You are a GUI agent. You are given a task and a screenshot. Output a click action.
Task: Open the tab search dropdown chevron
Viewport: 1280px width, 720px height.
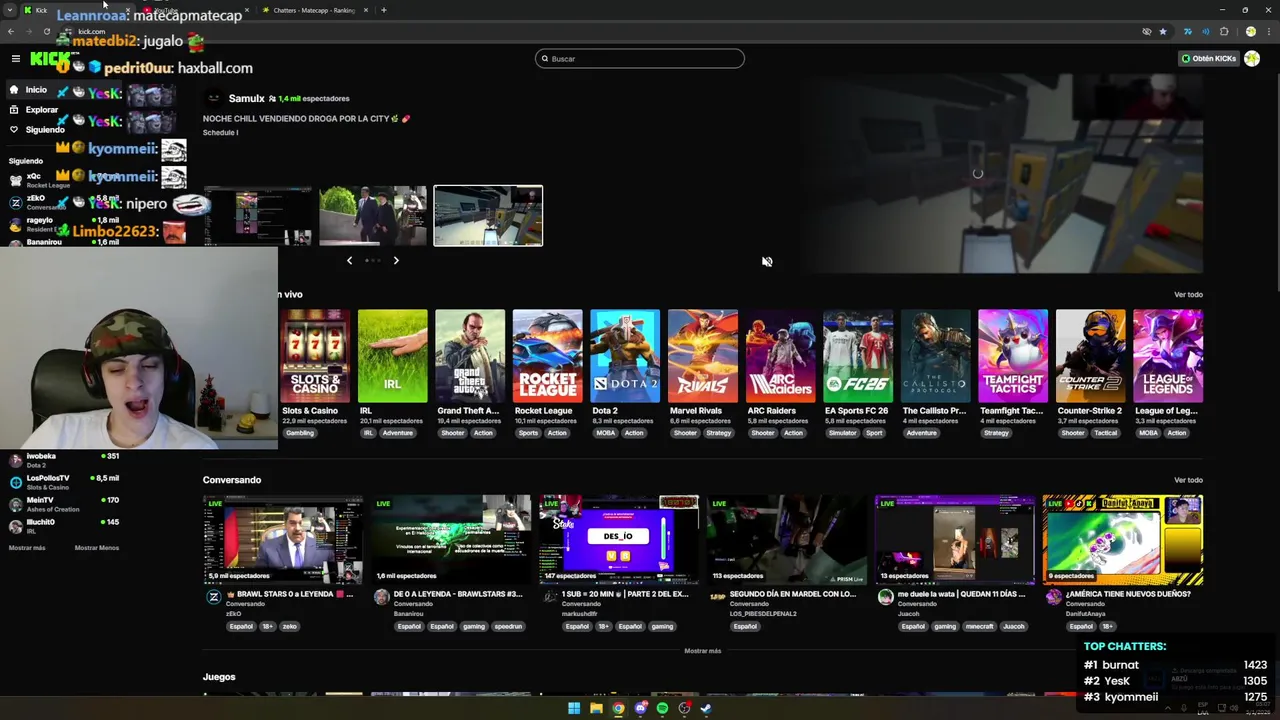click(x=9, y=10)
